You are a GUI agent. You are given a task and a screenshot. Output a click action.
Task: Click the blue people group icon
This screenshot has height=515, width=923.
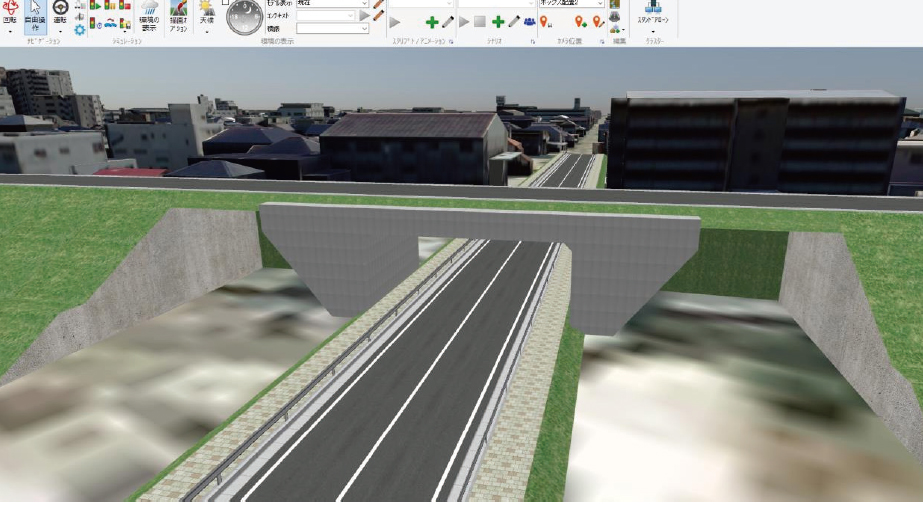coord(529,22)
